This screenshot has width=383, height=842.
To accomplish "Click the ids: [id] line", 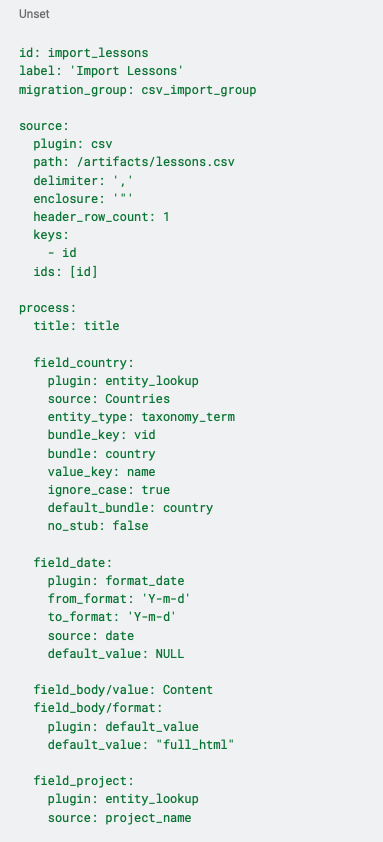I will 66,272.
